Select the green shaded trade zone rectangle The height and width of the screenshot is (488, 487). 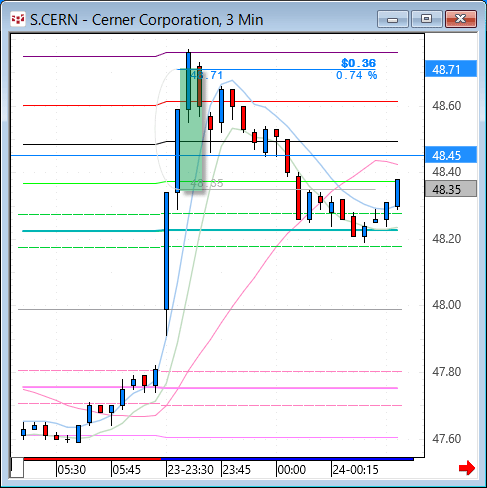pos(191,130)
